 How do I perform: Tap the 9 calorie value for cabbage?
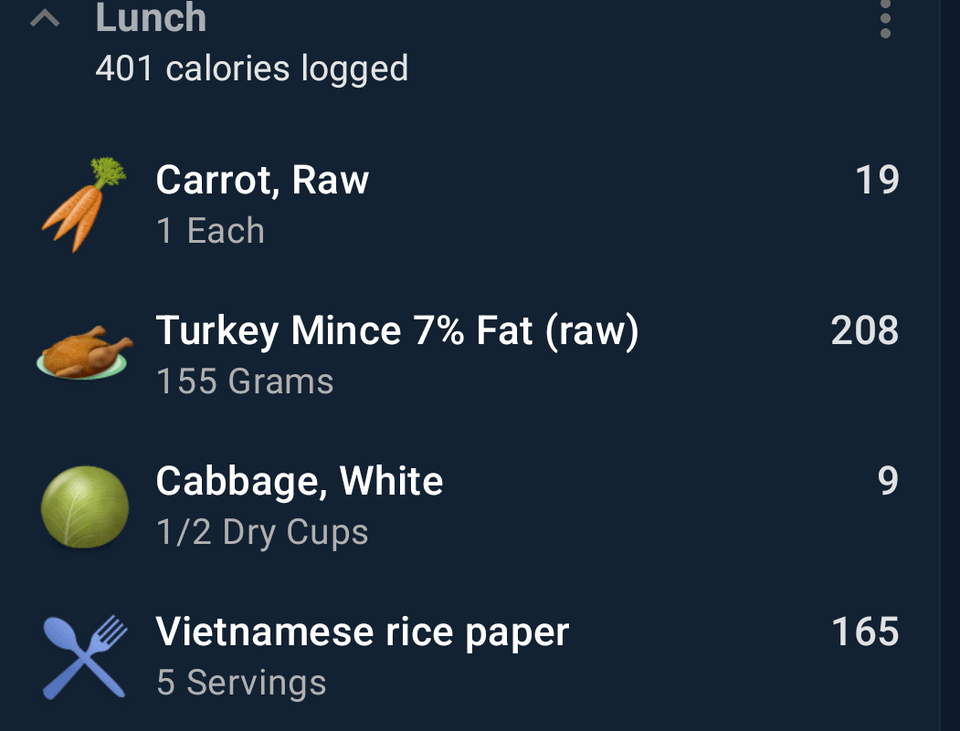click(888, 481)
